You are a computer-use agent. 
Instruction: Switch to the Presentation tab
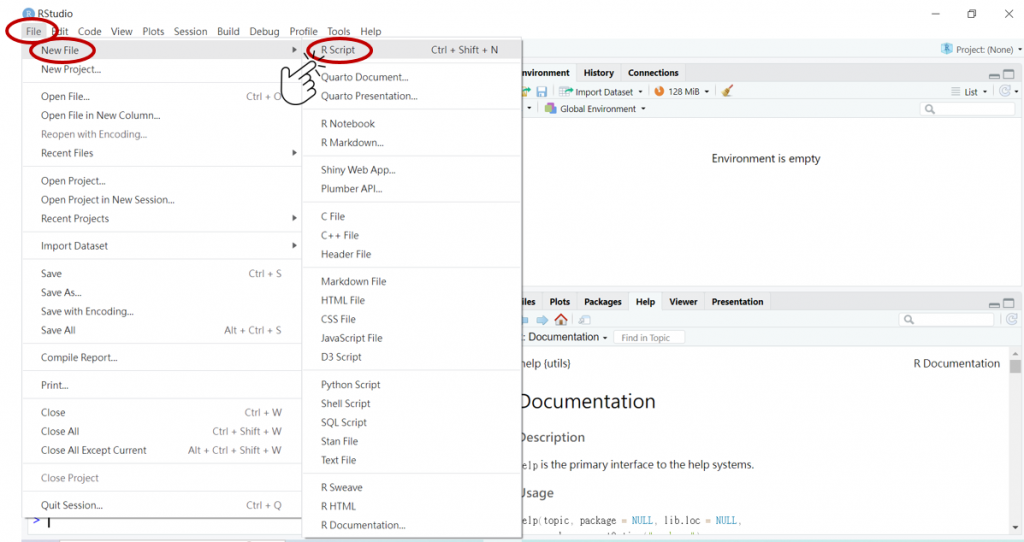pos(737,302)
